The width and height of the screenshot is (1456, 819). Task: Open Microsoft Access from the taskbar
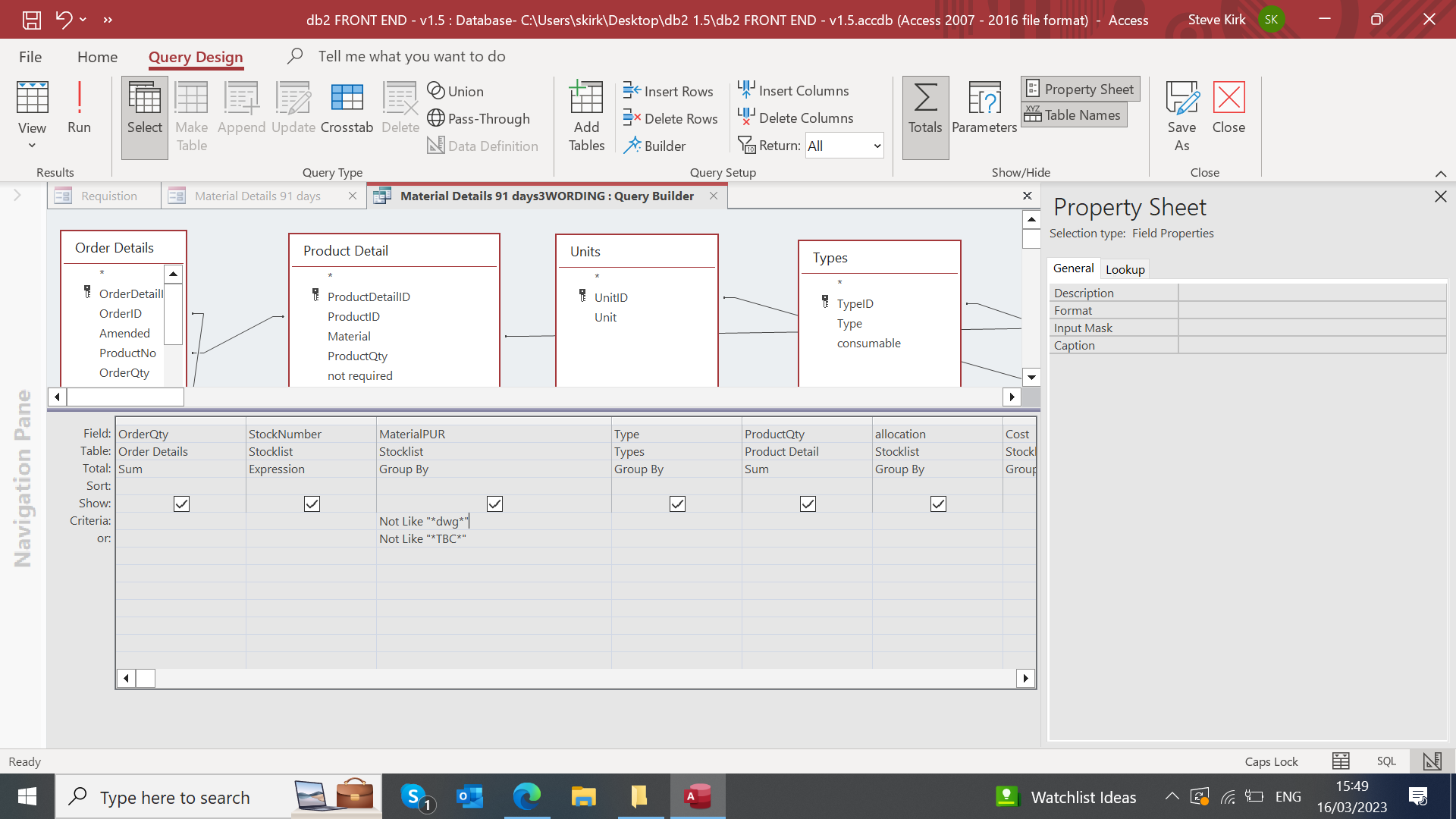698,796
